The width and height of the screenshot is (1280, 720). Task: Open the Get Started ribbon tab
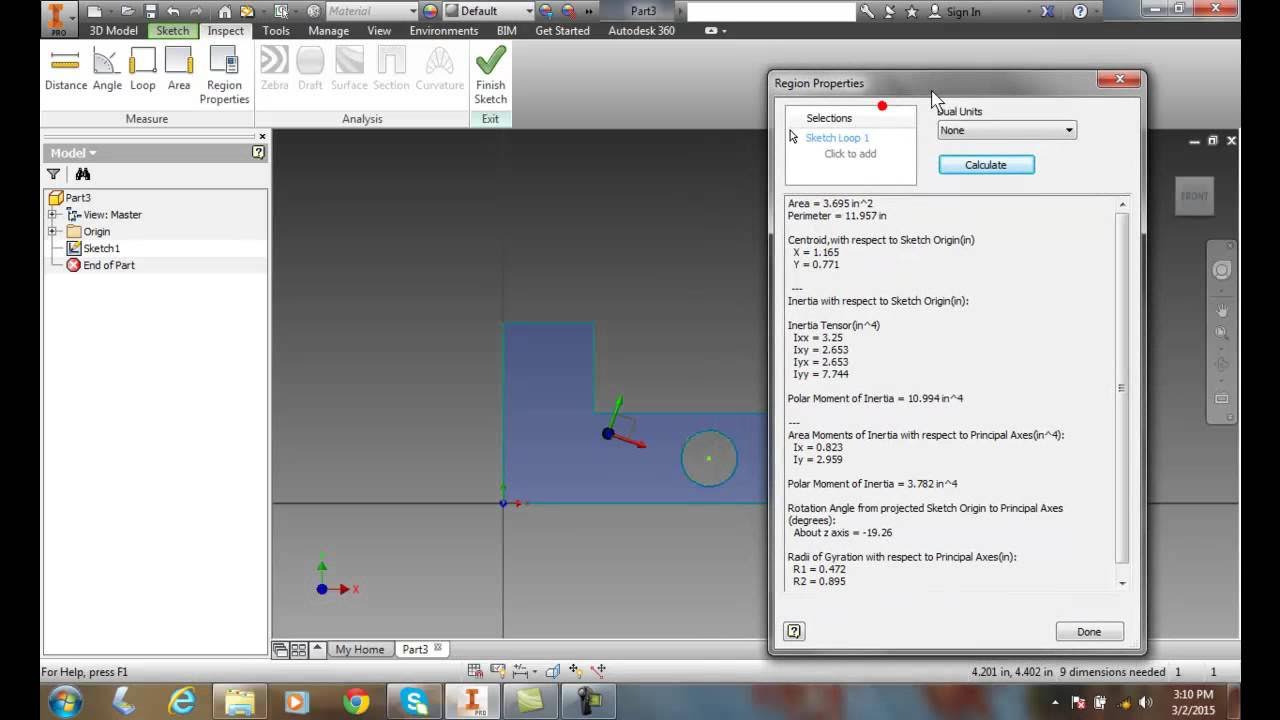562,31
